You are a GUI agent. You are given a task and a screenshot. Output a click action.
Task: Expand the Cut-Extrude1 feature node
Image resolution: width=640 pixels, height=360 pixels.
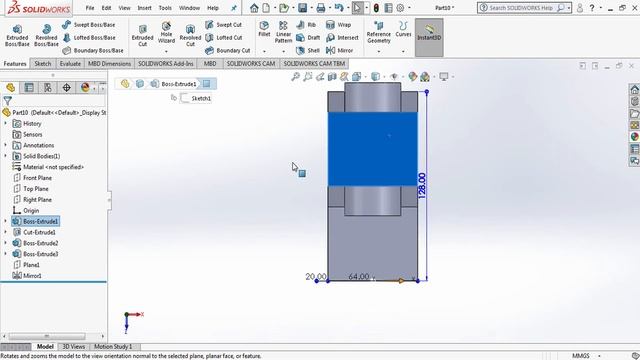(x=5, y=232)
